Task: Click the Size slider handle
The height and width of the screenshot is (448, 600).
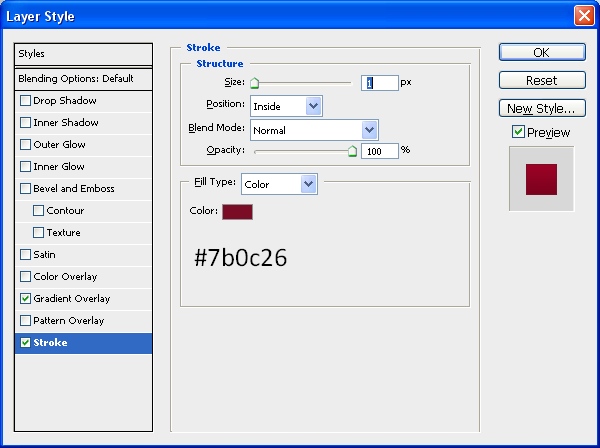Action: pos(254,83)
